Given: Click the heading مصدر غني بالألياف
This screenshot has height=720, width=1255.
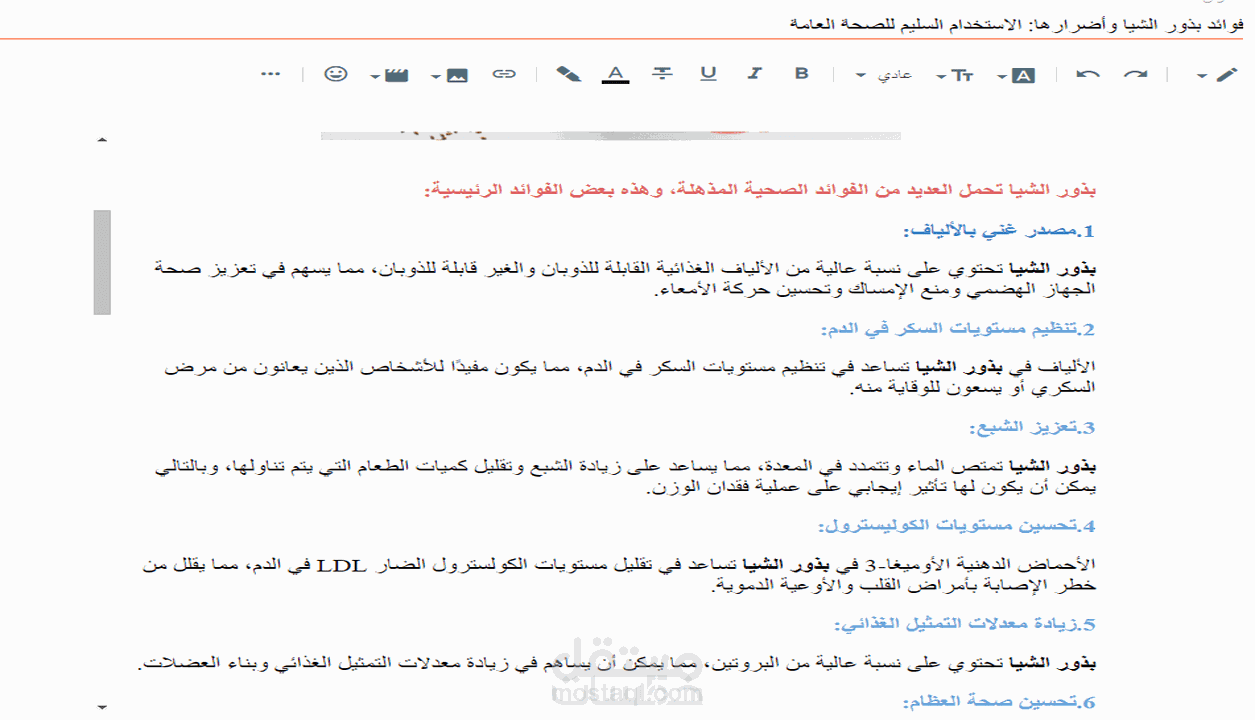Looking at the screenshot, I should (1000, 231).
